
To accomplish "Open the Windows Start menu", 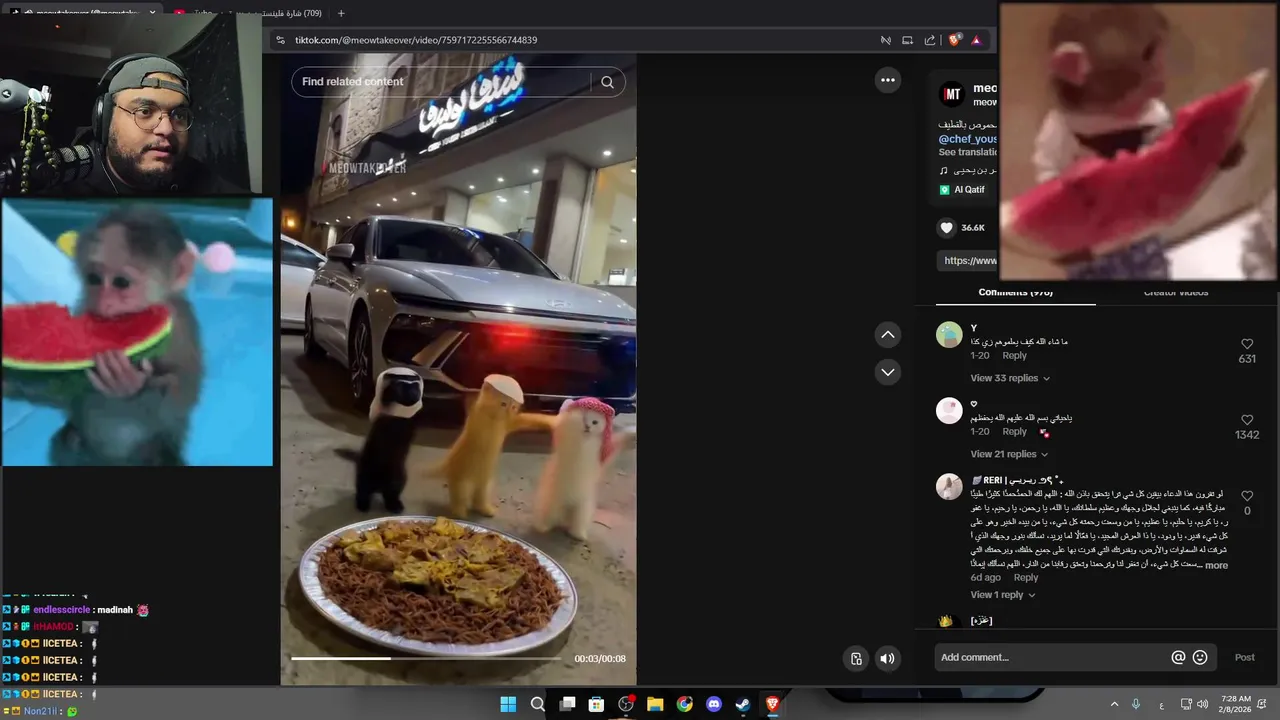I will pyautogui.click(x=508, y=704).
